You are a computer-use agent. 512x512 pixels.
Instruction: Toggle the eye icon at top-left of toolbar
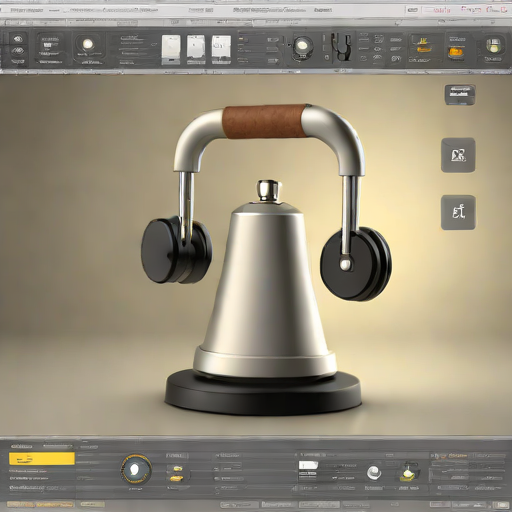(x=18, y=39)
